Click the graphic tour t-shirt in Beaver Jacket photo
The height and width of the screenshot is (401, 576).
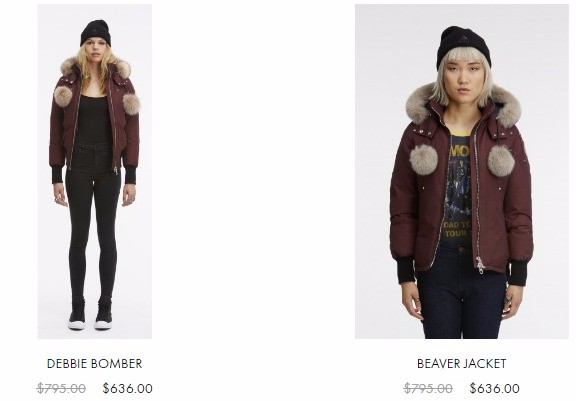[x=457, y=191]
